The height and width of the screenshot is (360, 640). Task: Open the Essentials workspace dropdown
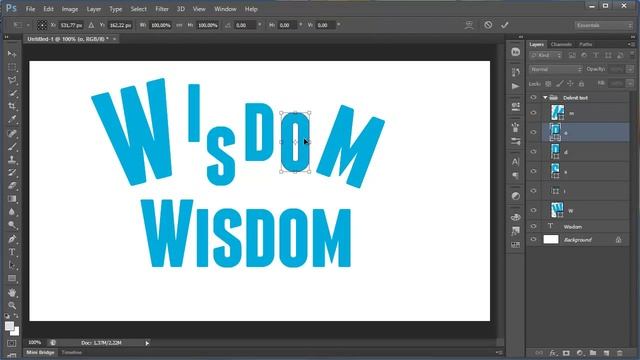point(603,25)
